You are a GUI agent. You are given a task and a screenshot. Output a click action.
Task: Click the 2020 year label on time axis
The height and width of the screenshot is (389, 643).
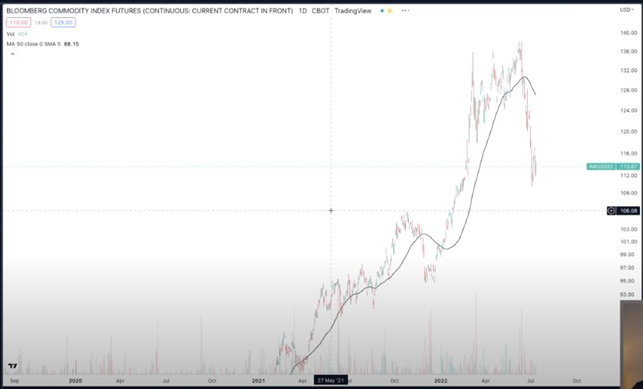coord(75,381)
